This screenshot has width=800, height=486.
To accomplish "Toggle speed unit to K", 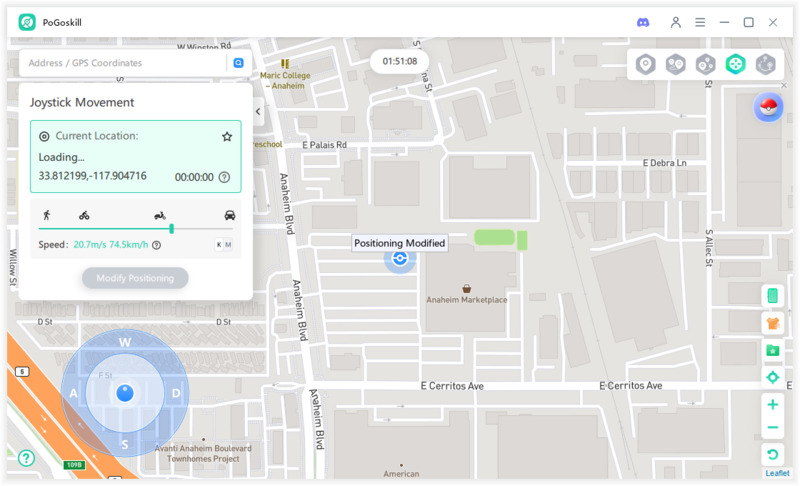I will [219, 244].
